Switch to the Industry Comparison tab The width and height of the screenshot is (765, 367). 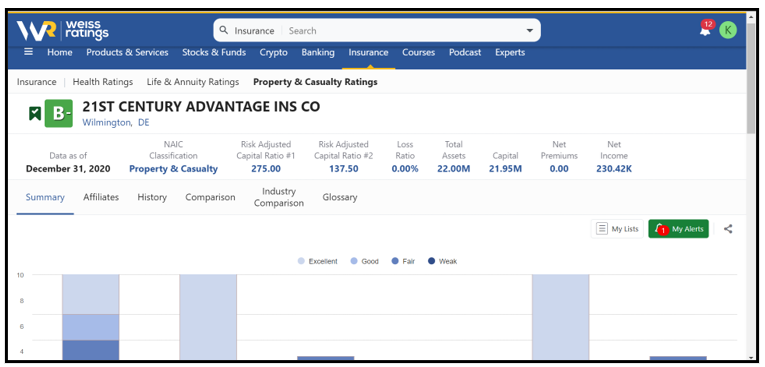[x=279, y=197]
